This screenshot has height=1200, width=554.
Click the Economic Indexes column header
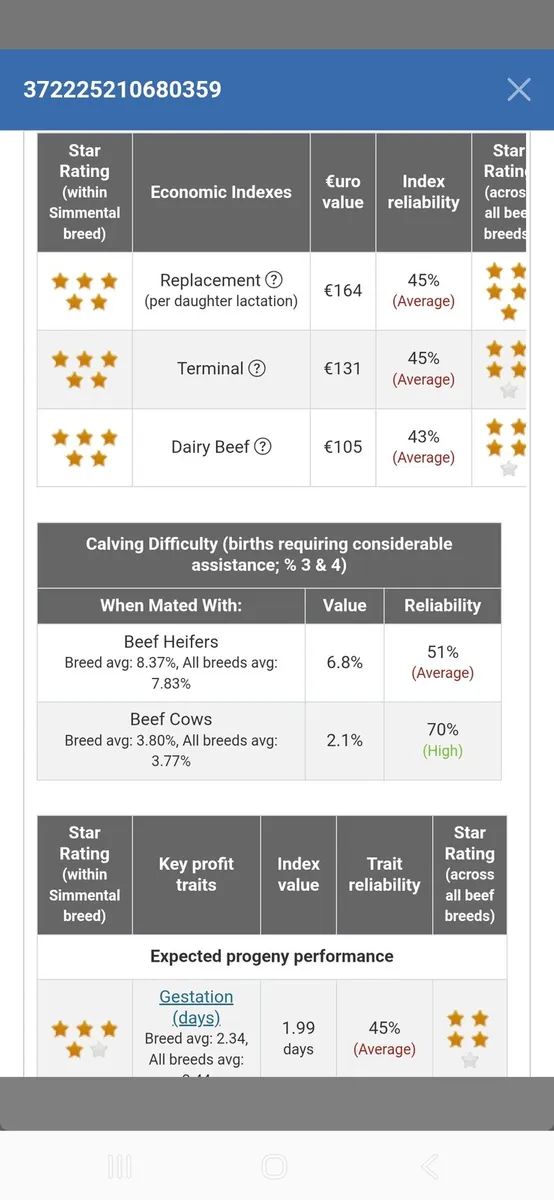point(221,192)
